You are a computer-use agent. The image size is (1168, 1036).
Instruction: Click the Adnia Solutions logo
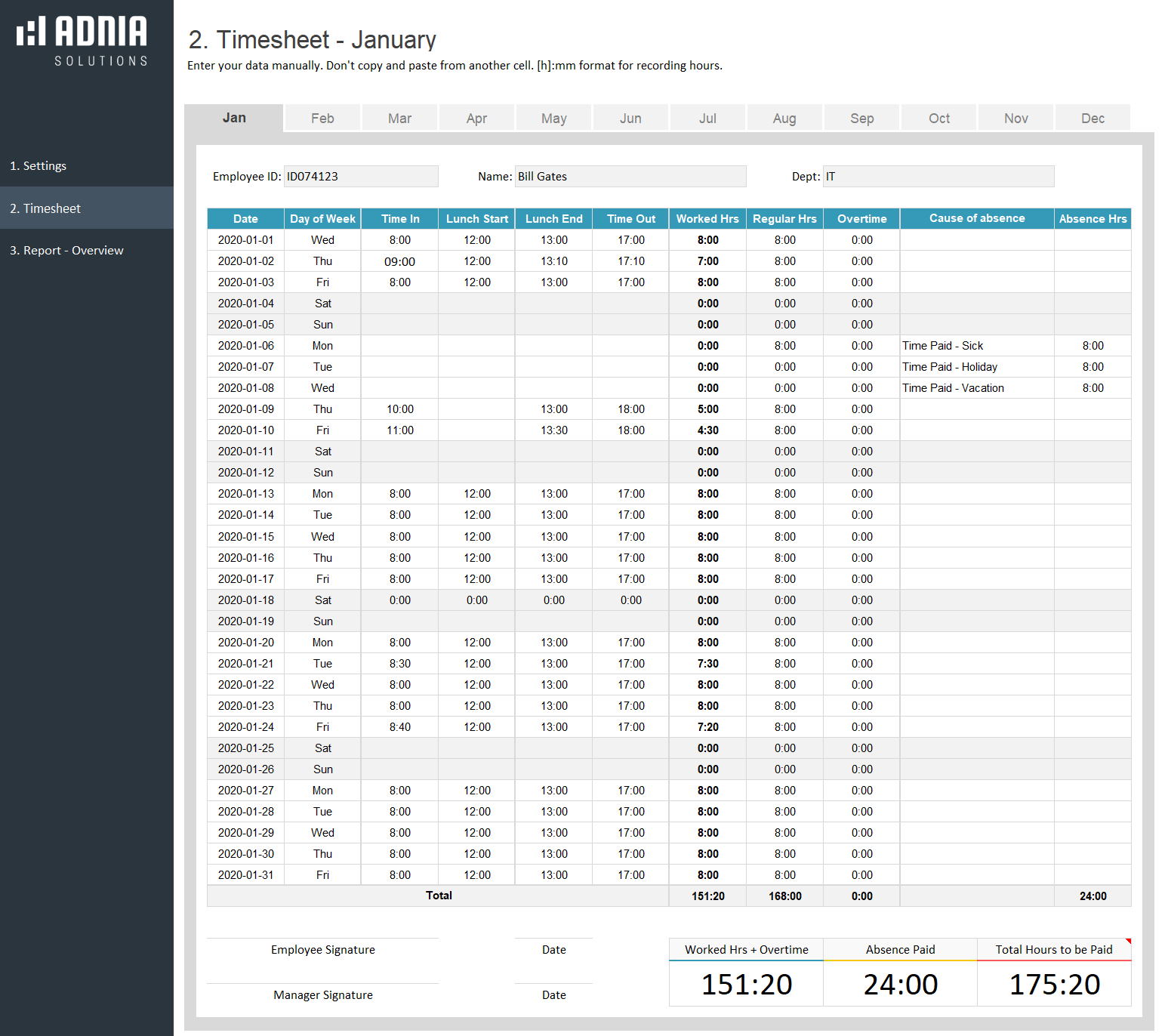tap(82, 41)
